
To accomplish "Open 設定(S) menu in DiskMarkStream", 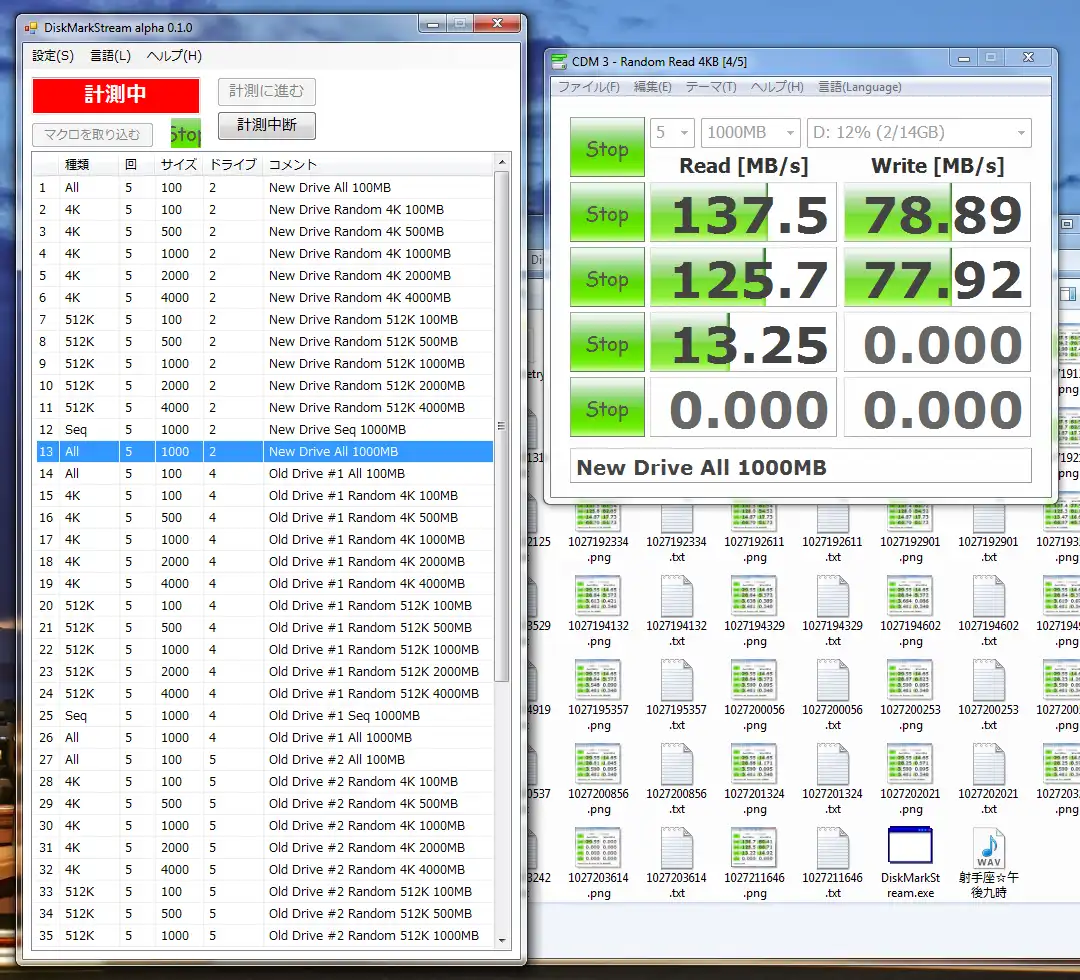I will coord(53,56).
